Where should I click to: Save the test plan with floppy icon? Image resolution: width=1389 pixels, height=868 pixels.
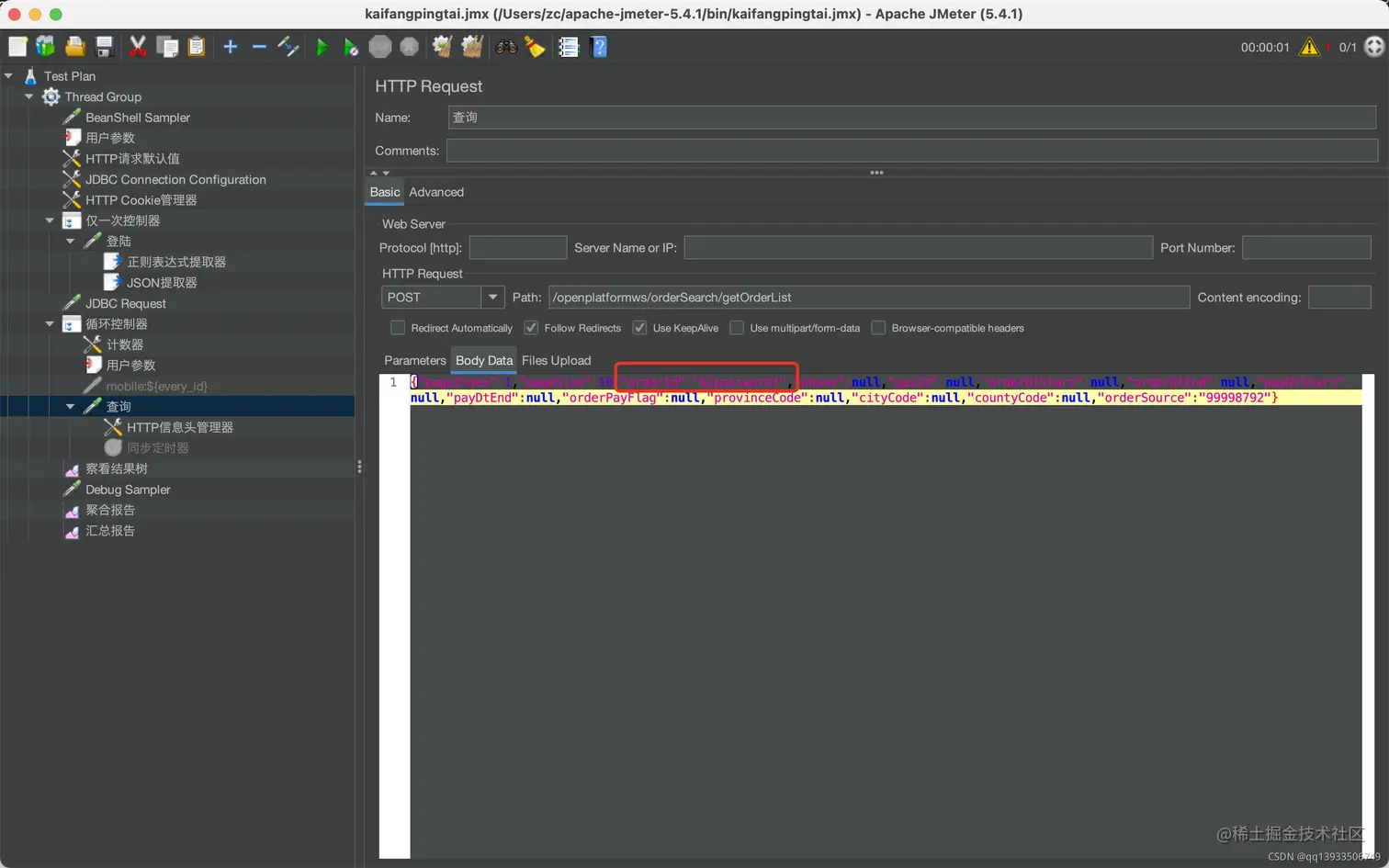point(105,47)
